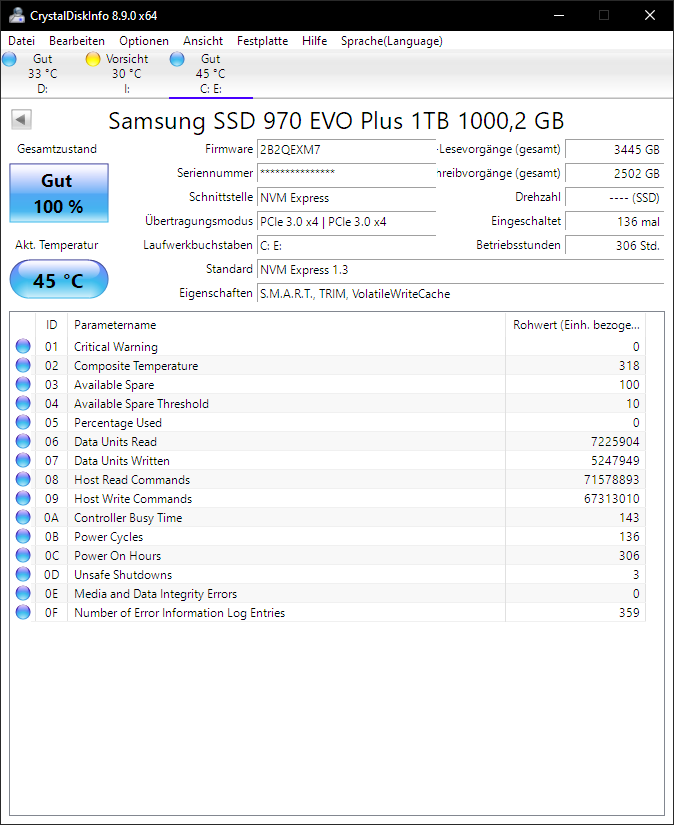Select the blue status orb for drive D:
This screenshot has height=825, width=674.
9,59
